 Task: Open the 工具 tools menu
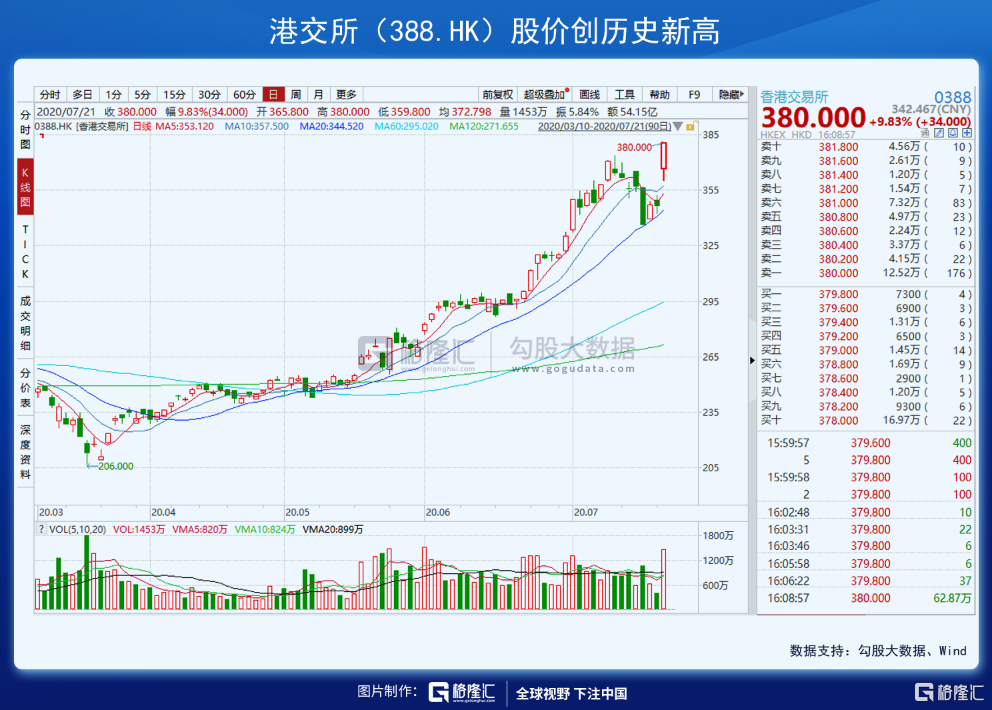tap(624, 94)
